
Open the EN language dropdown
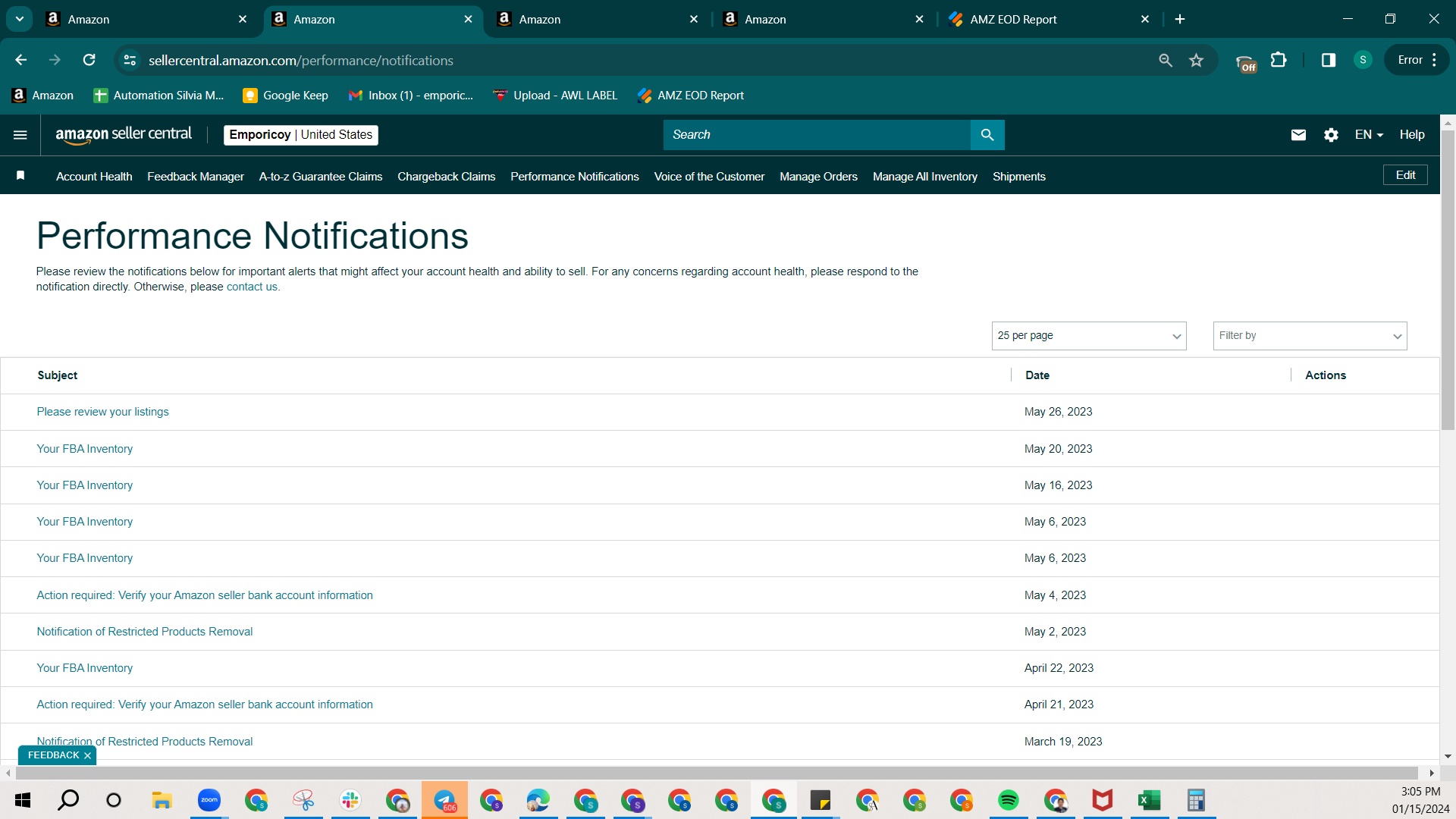pyautogui.click(x=1369, y=135)
